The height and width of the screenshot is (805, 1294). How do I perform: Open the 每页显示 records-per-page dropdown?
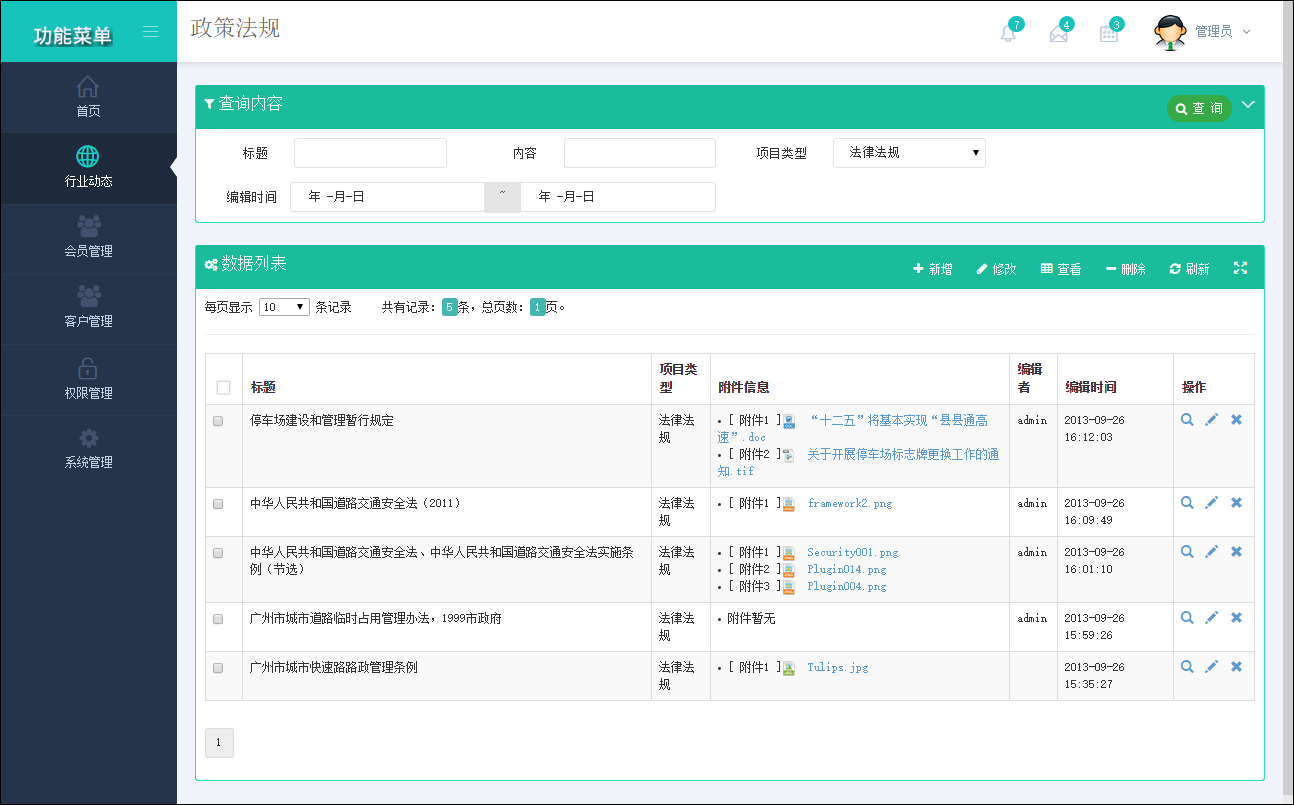click(284, 308)
